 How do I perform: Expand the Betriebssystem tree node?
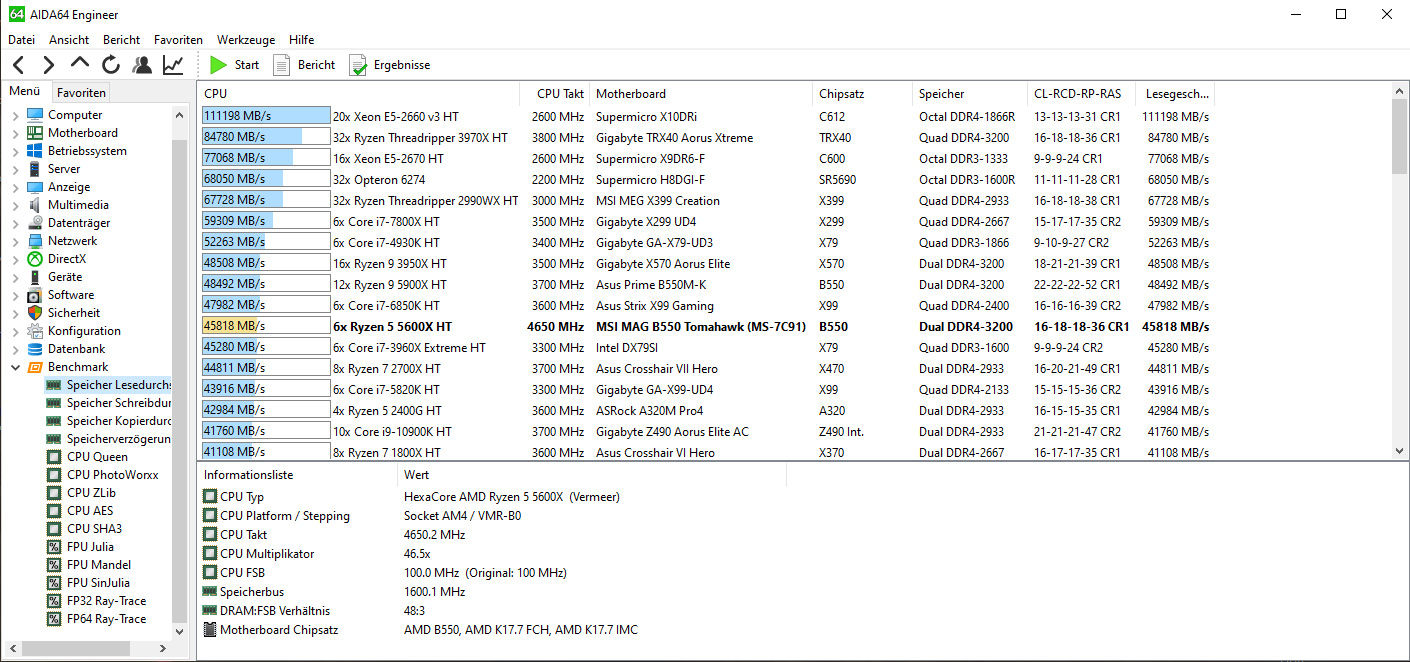(15, 151)
